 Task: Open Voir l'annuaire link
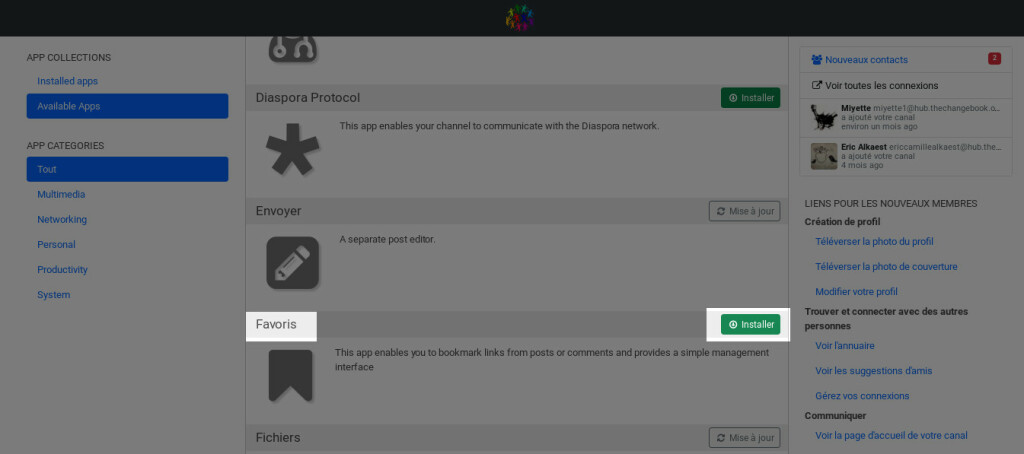[844, 346]
